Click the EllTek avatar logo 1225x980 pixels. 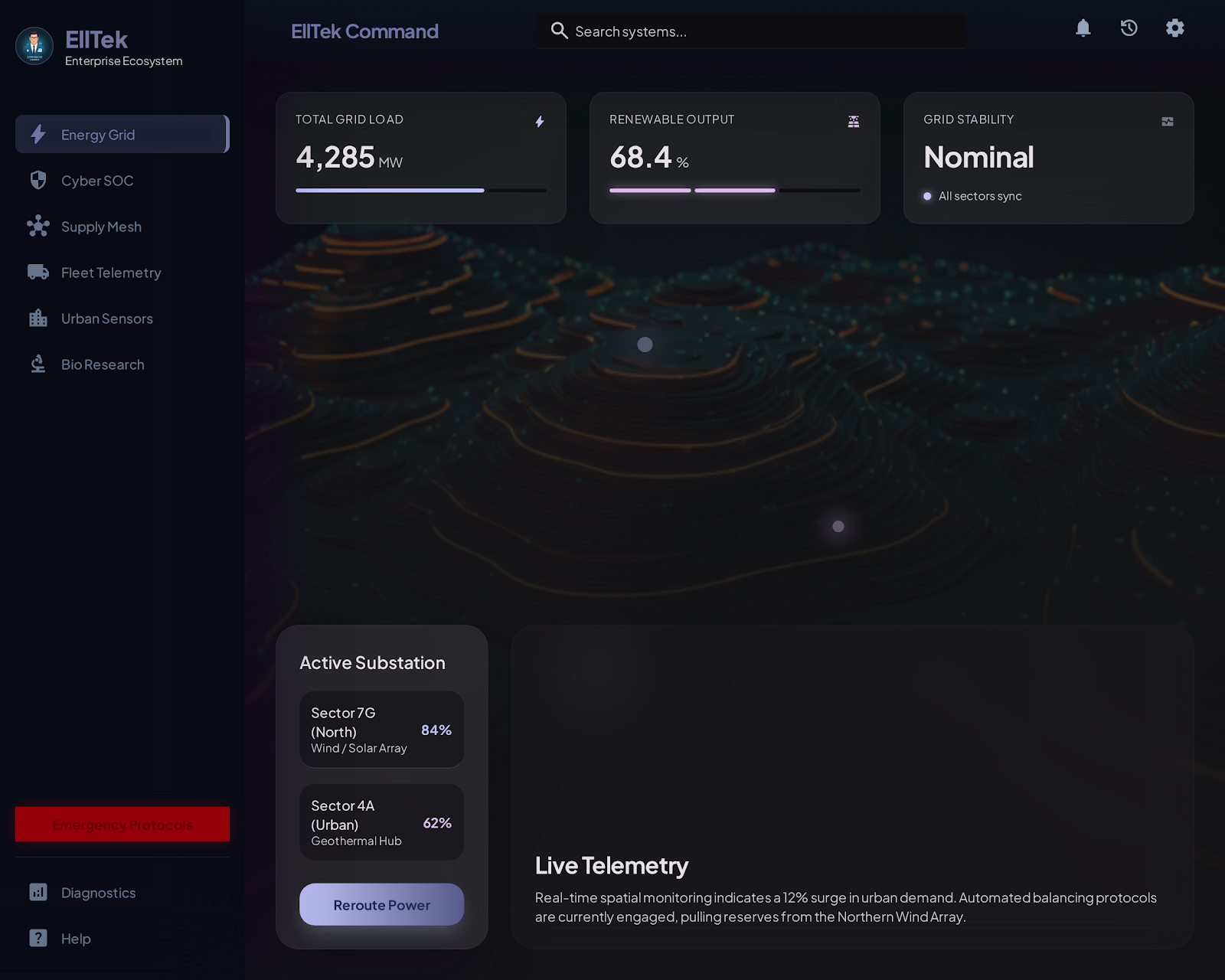click(34, 46)
